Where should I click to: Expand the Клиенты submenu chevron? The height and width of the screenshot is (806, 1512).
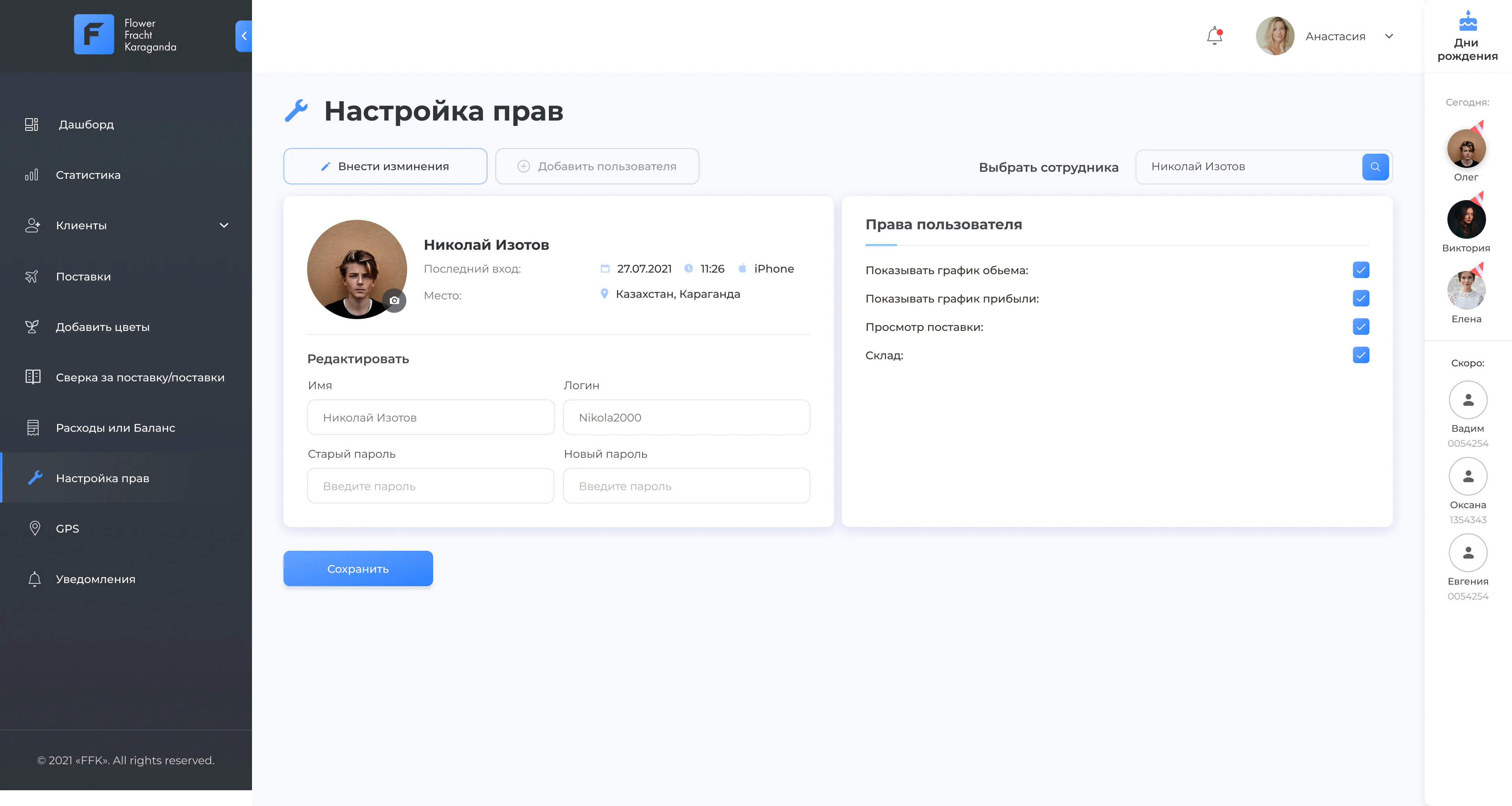pos(224,225)
